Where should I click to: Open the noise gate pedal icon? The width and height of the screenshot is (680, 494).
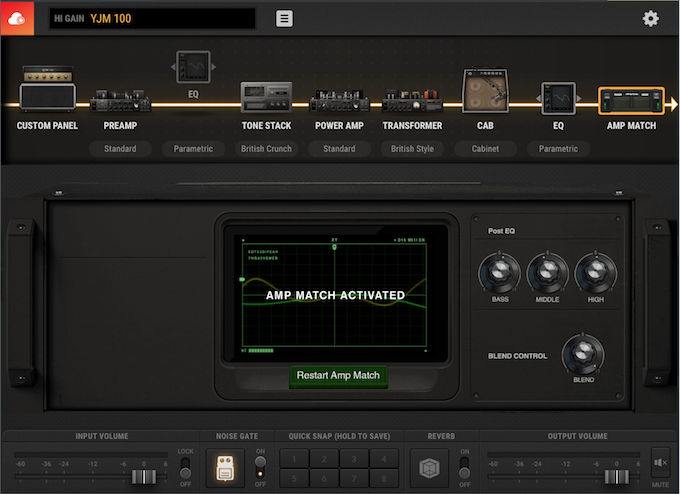click(225, 468)
